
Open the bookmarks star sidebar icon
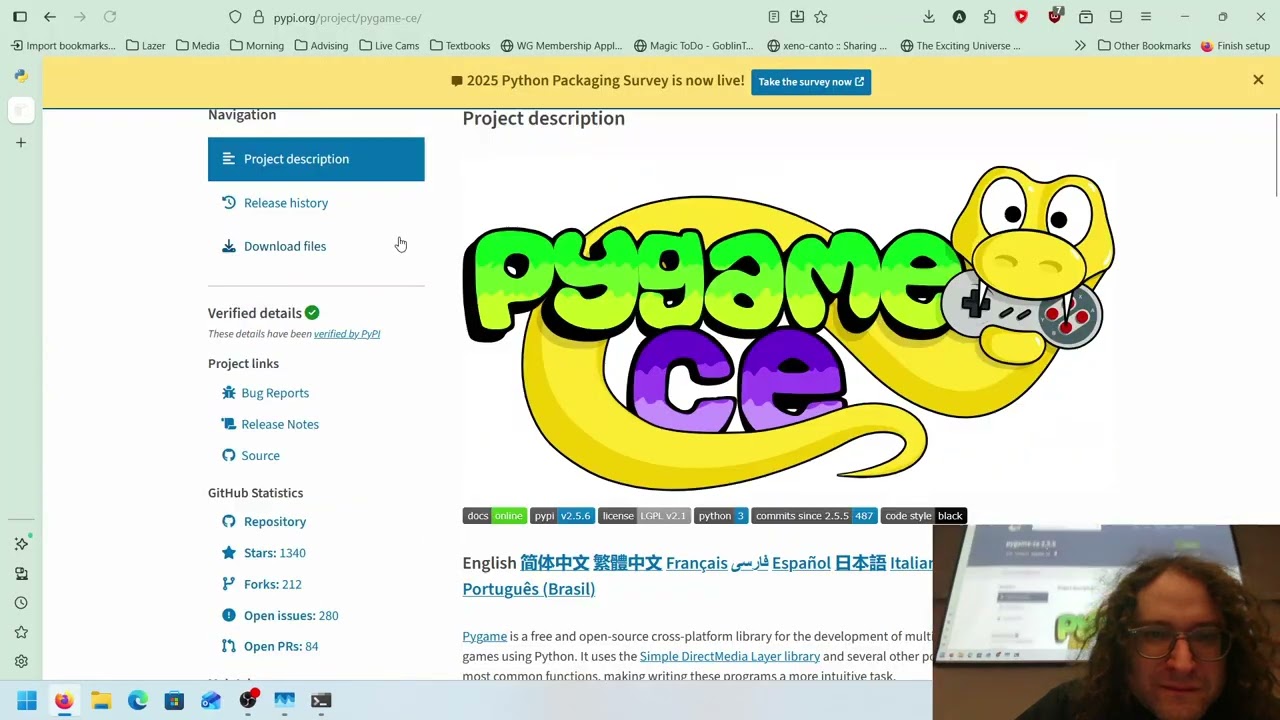click(21, 632)
